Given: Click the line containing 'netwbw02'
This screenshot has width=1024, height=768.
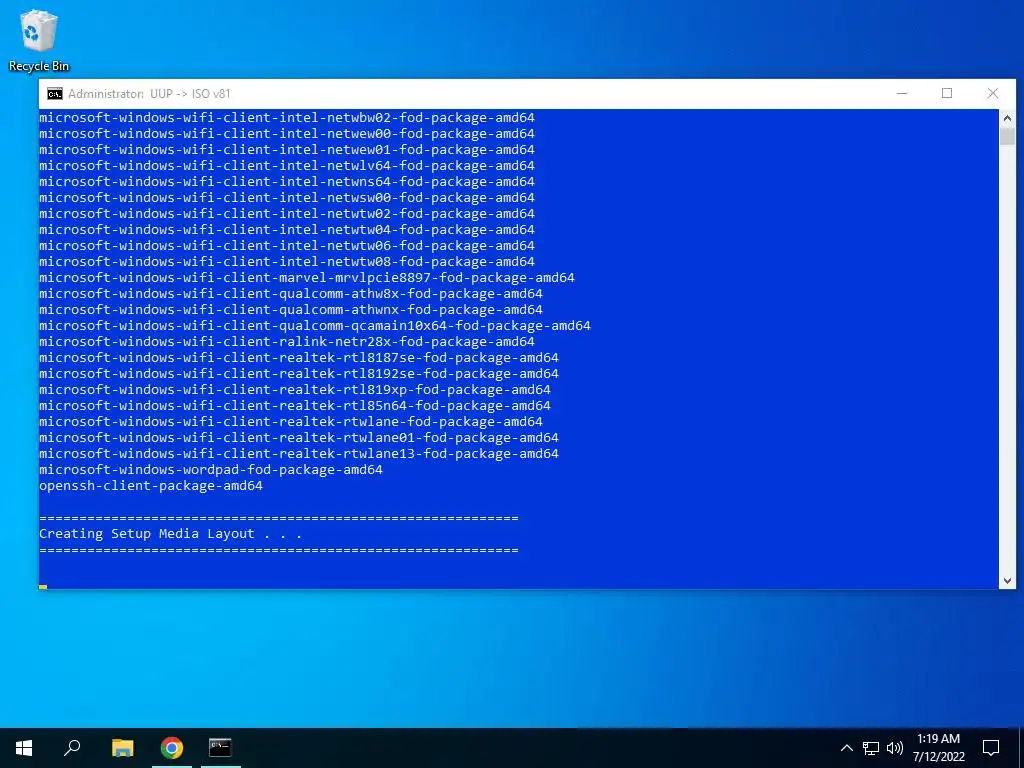Looking at the screenshot, I should pos(287,118).
